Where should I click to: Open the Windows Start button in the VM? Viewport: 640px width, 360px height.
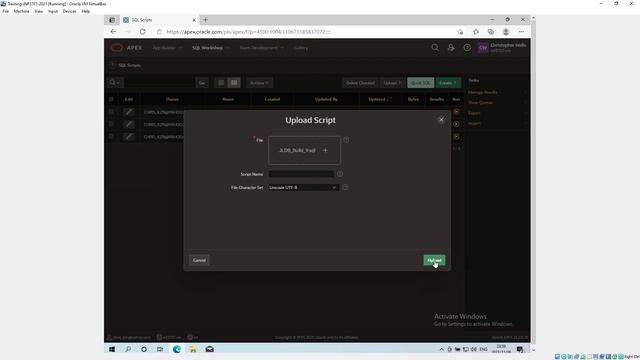tap(112, 349)
